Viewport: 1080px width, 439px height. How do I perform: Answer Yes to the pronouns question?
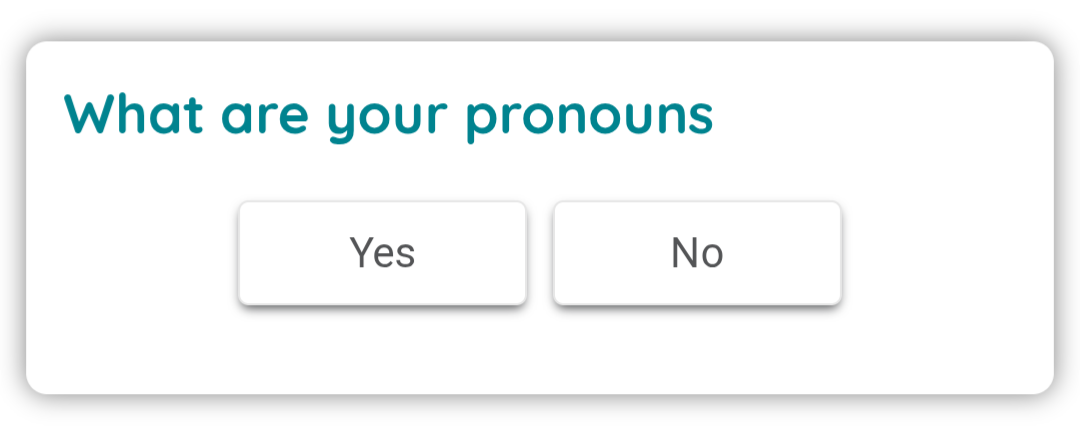coord(382,253)
